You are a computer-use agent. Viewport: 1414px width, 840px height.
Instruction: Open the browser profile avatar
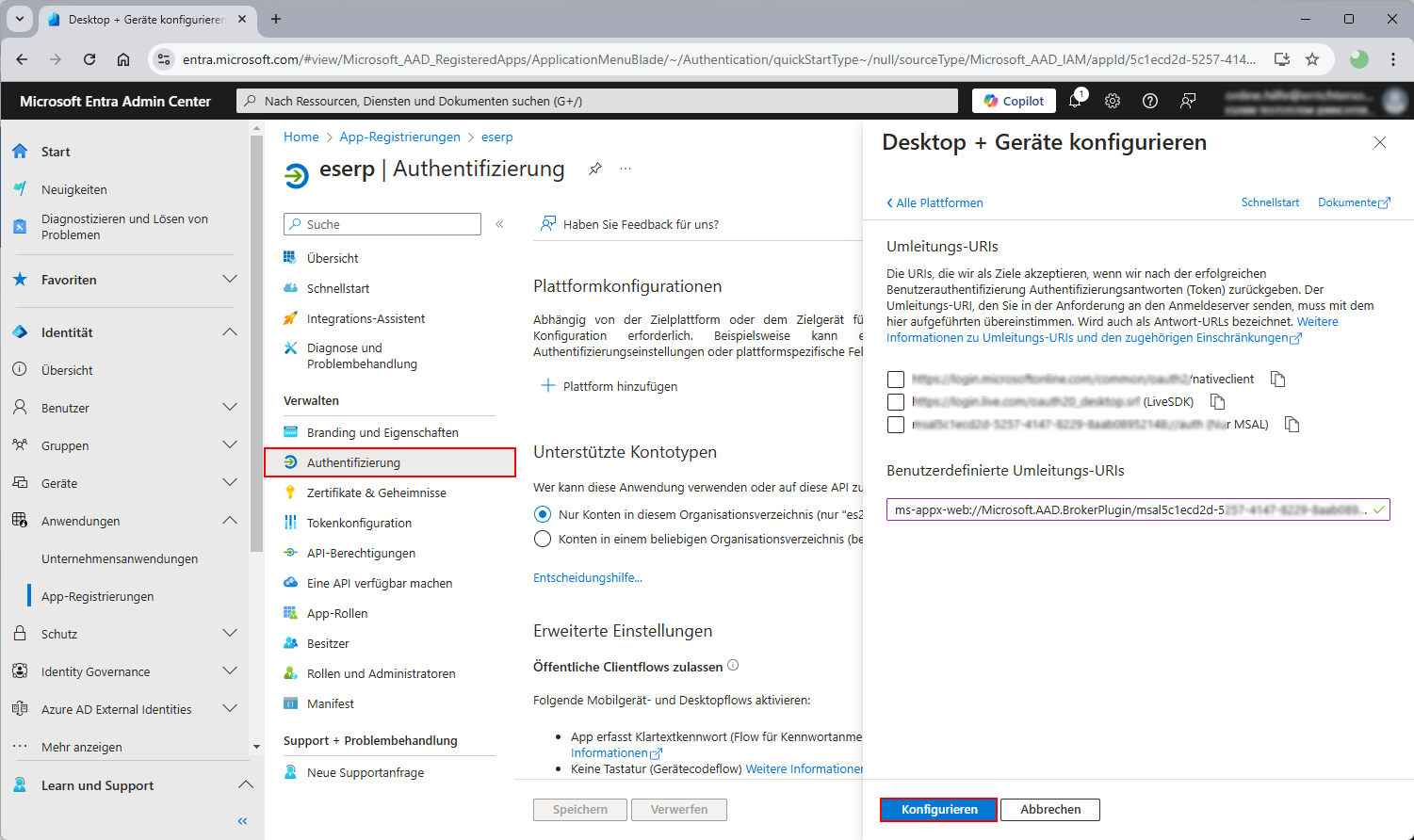(x=1359, y=59)
